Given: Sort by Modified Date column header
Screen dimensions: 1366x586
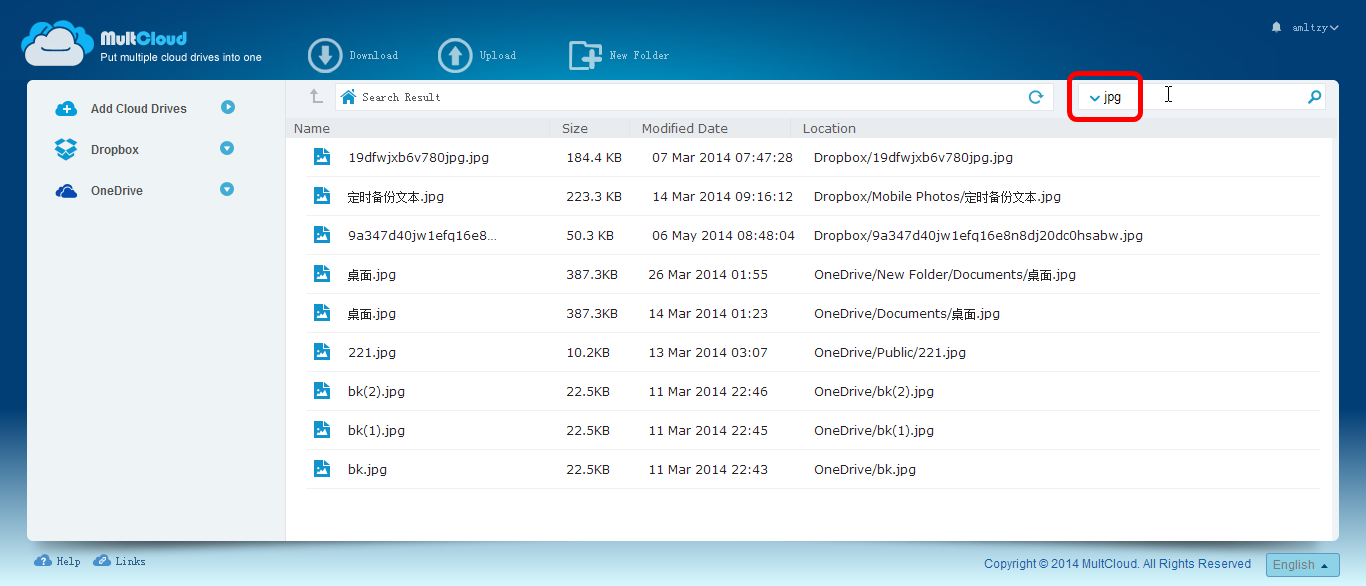Looking at the screenshot, I should pyautogui.click(x=685, y=128).
